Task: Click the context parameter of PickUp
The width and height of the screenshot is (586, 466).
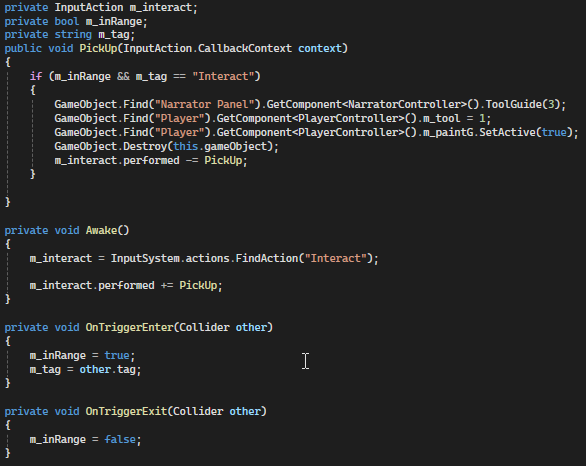Action: tap(320, 49)
